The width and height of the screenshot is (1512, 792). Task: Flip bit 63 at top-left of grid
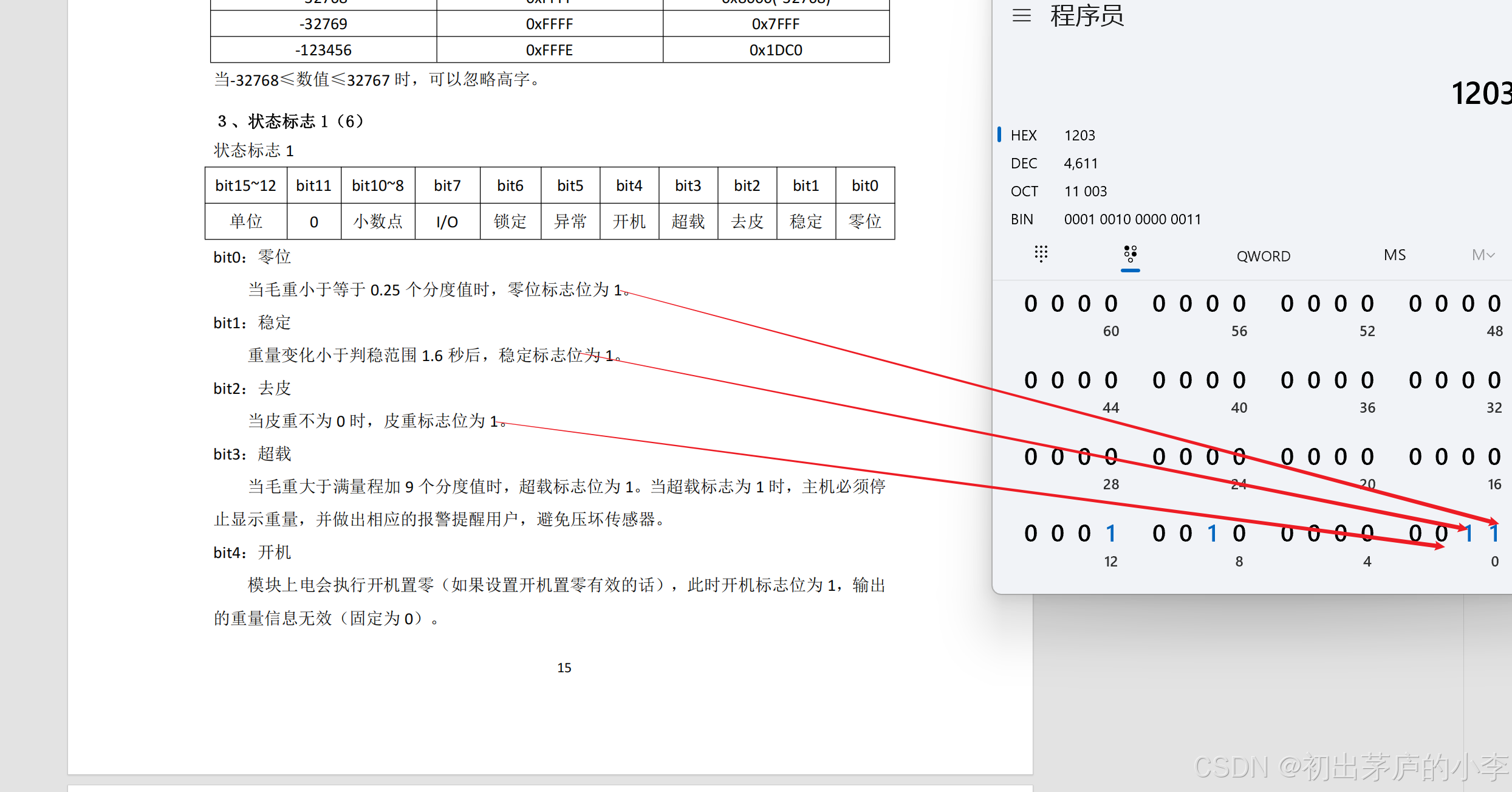point(1031,304)
